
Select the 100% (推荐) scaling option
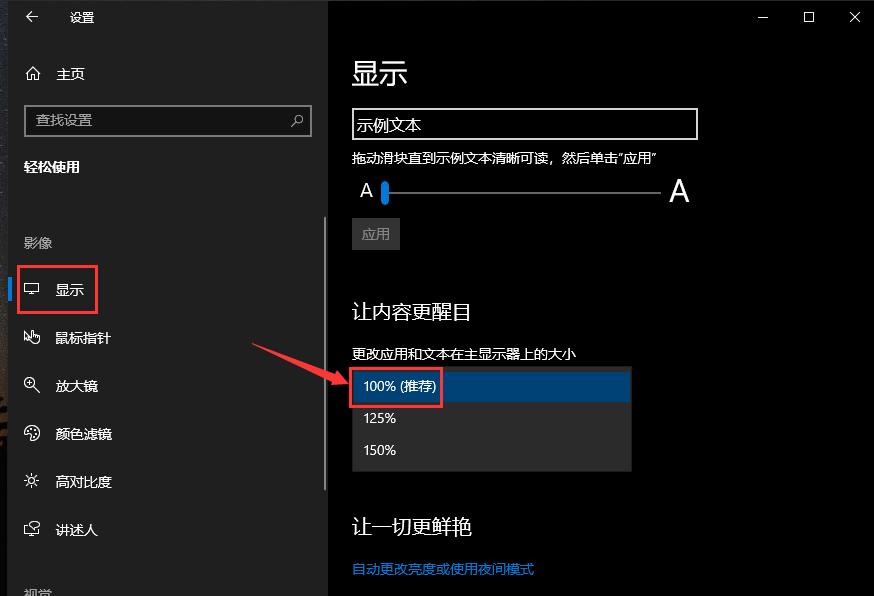(x=396, y=386)
